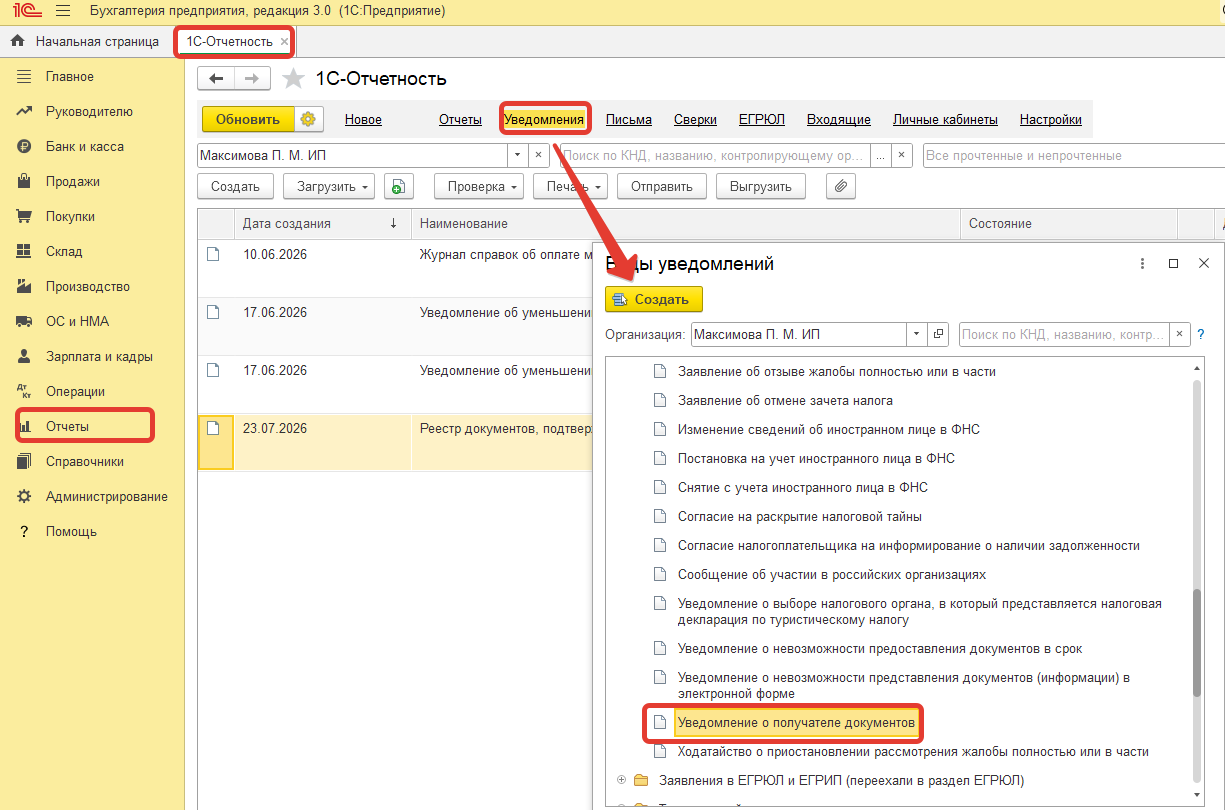This screenshot has width=1225, height=810.
Task: Open Банк и касса section
Action: point(92,147)
